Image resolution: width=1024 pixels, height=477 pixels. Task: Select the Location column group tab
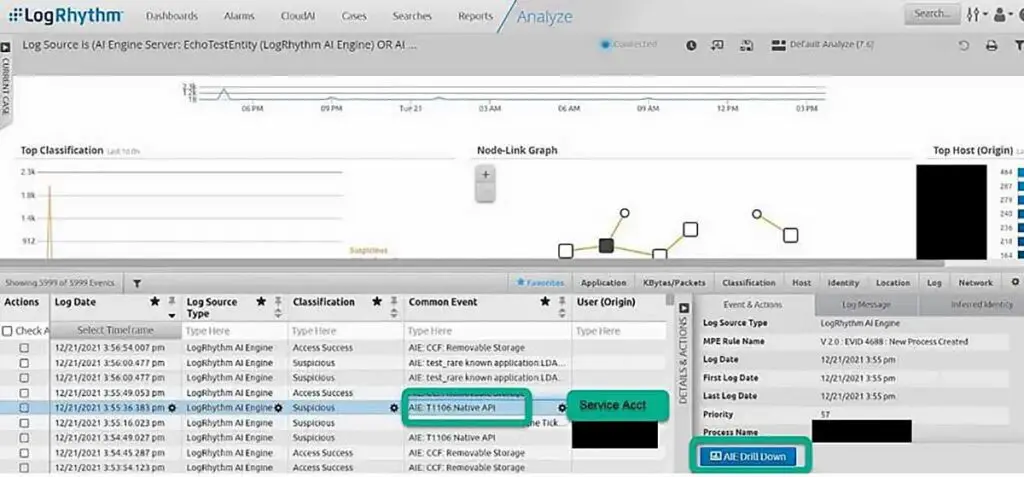893,283
